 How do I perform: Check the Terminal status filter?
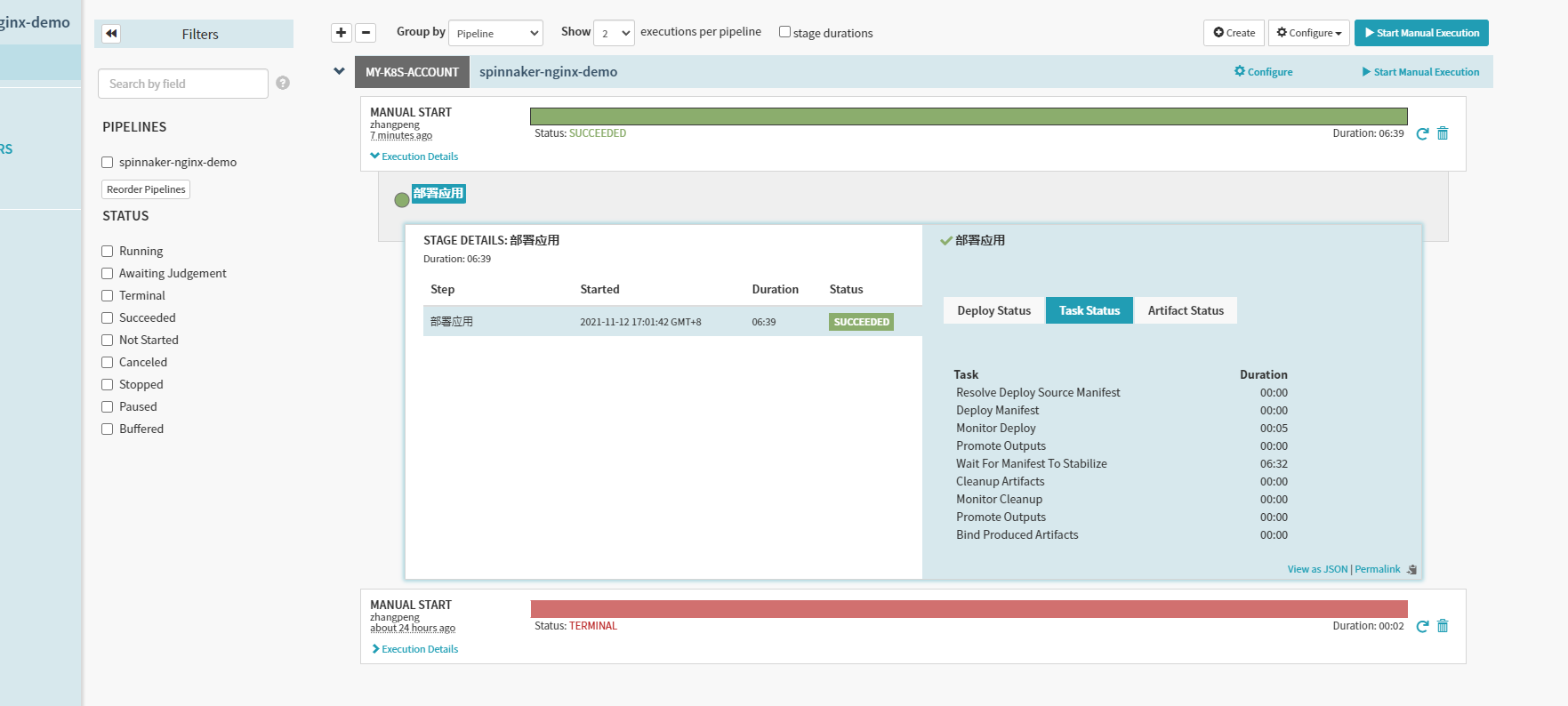(108, 296)
